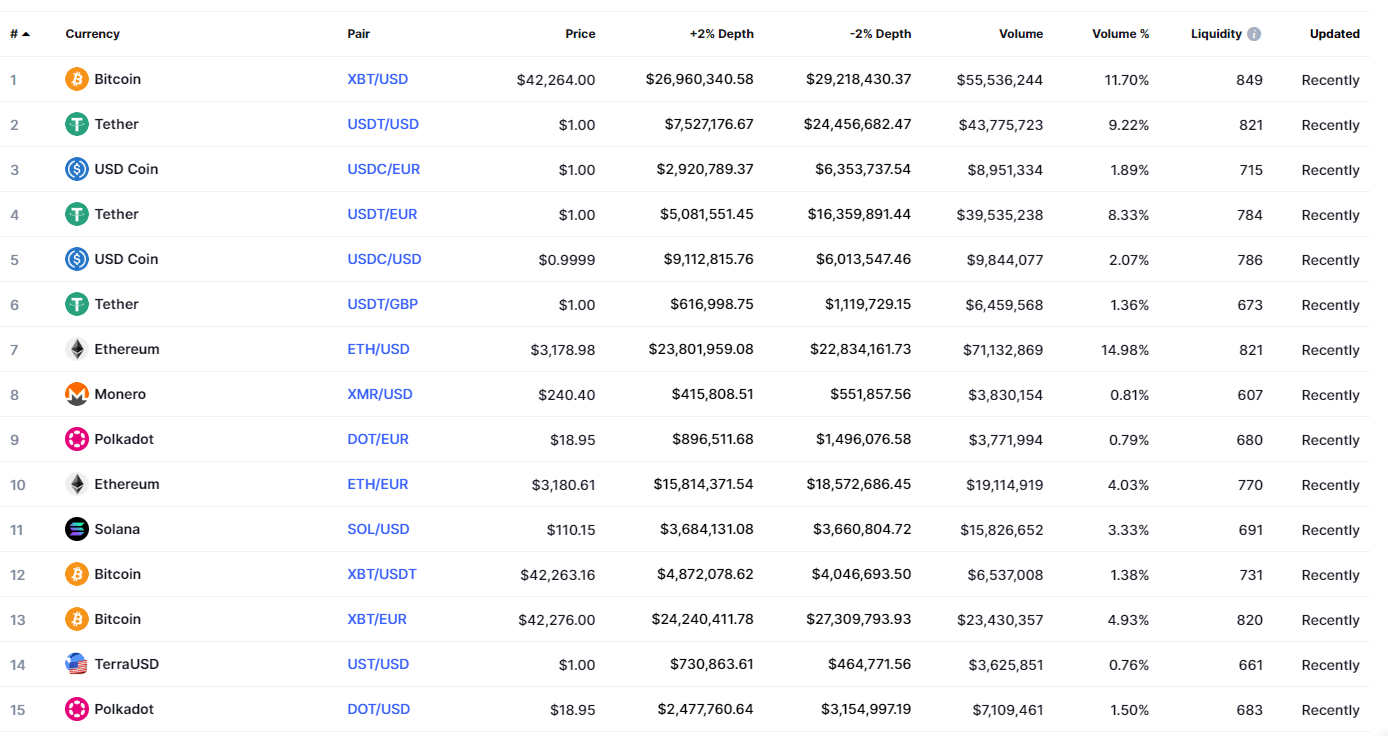1388x736 pixels.
Task: Open the ETH/USD pair link
Action: tap(379, 349)
